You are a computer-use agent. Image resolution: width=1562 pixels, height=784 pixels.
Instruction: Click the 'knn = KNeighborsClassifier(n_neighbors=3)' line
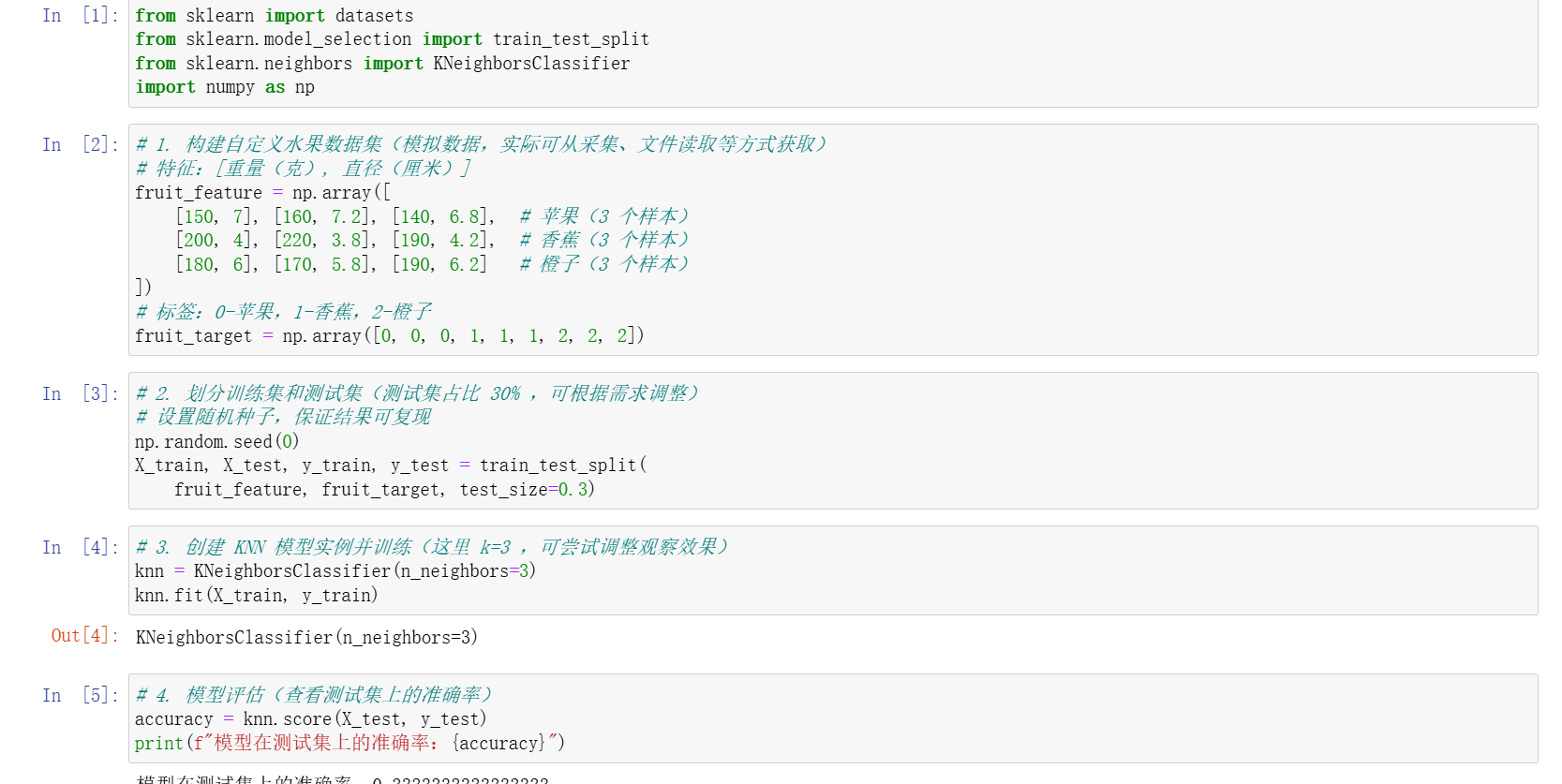click(335, 571)
